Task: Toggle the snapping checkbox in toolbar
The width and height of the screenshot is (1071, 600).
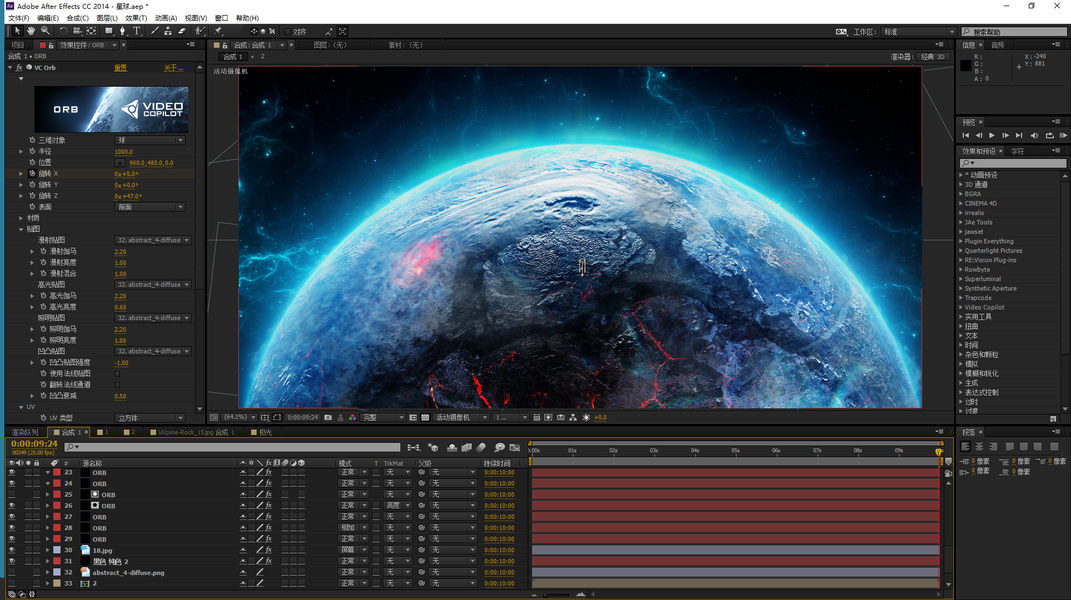Action: pos(288,31)
